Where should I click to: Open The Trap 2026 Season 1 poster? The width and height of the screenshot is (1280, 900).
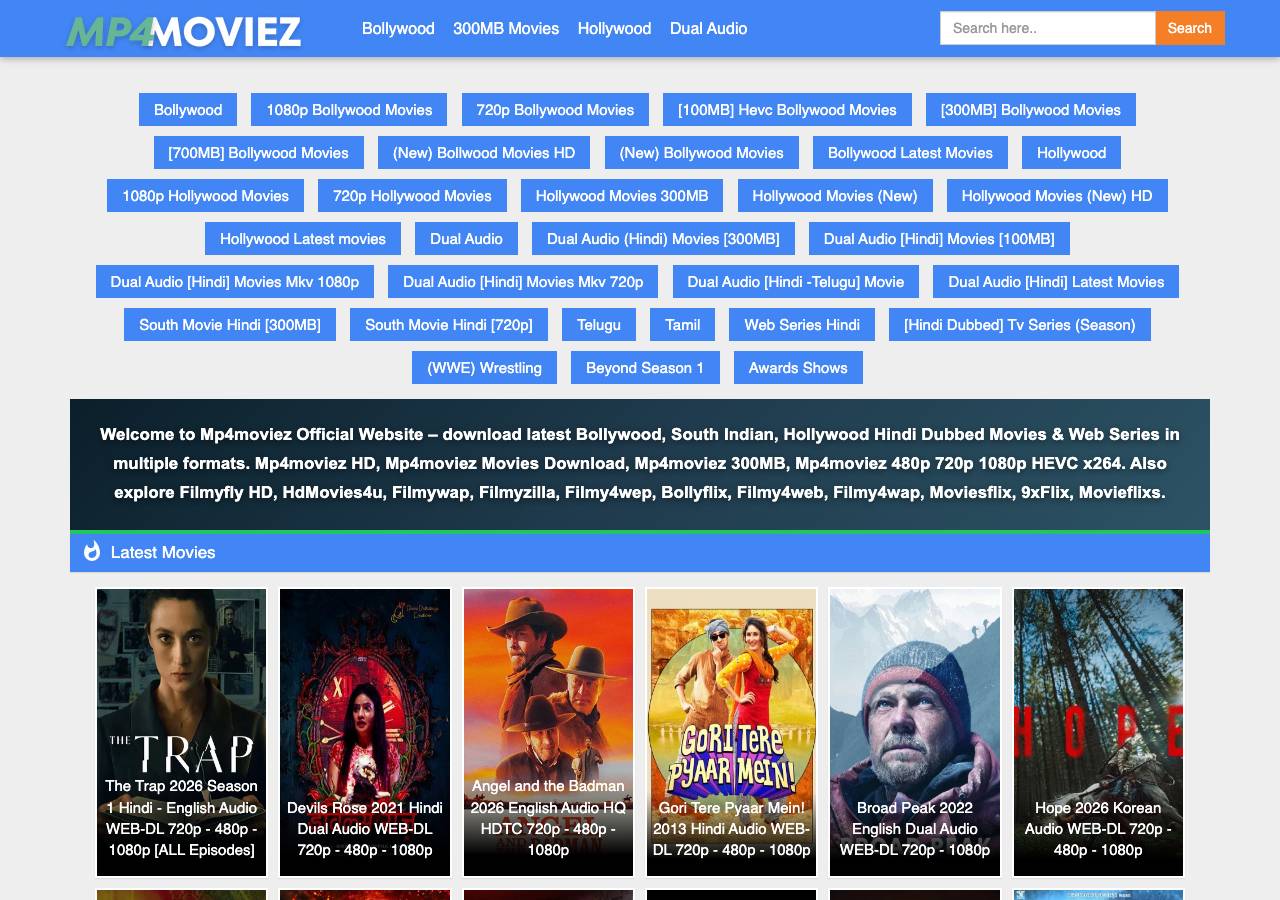click(x=181, y=732)
